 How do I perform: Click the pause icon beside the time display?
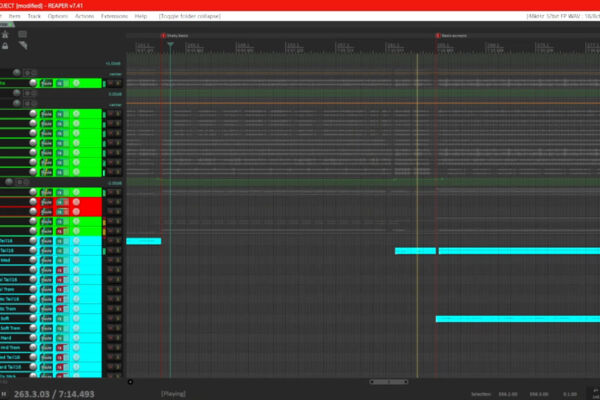[x=4, y=394]
